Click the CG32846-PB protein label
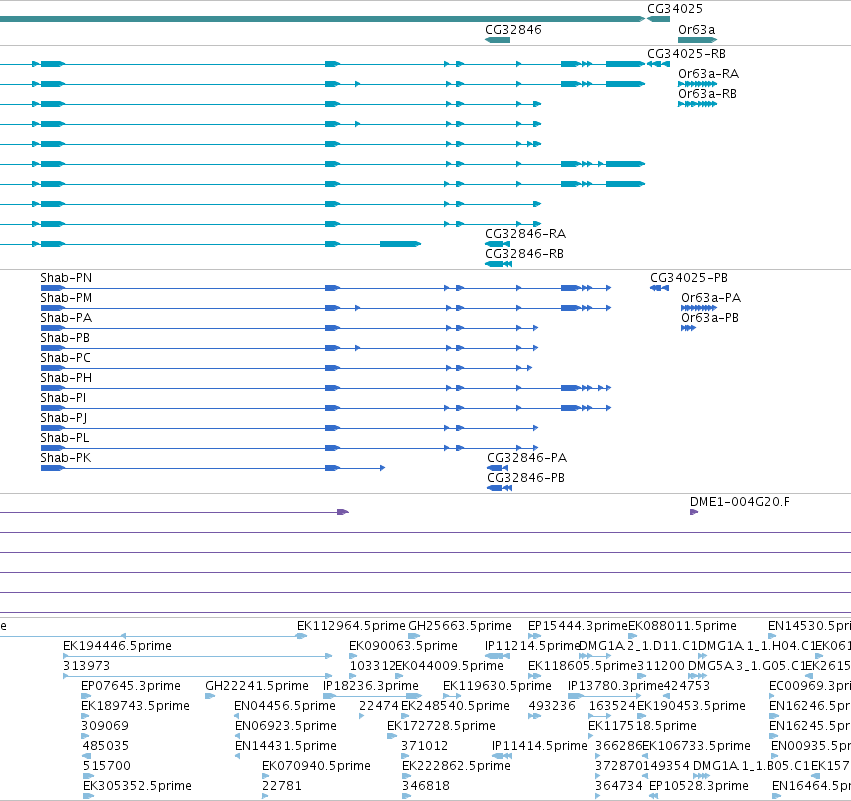The image size is (851, 801). click(526, 478)
